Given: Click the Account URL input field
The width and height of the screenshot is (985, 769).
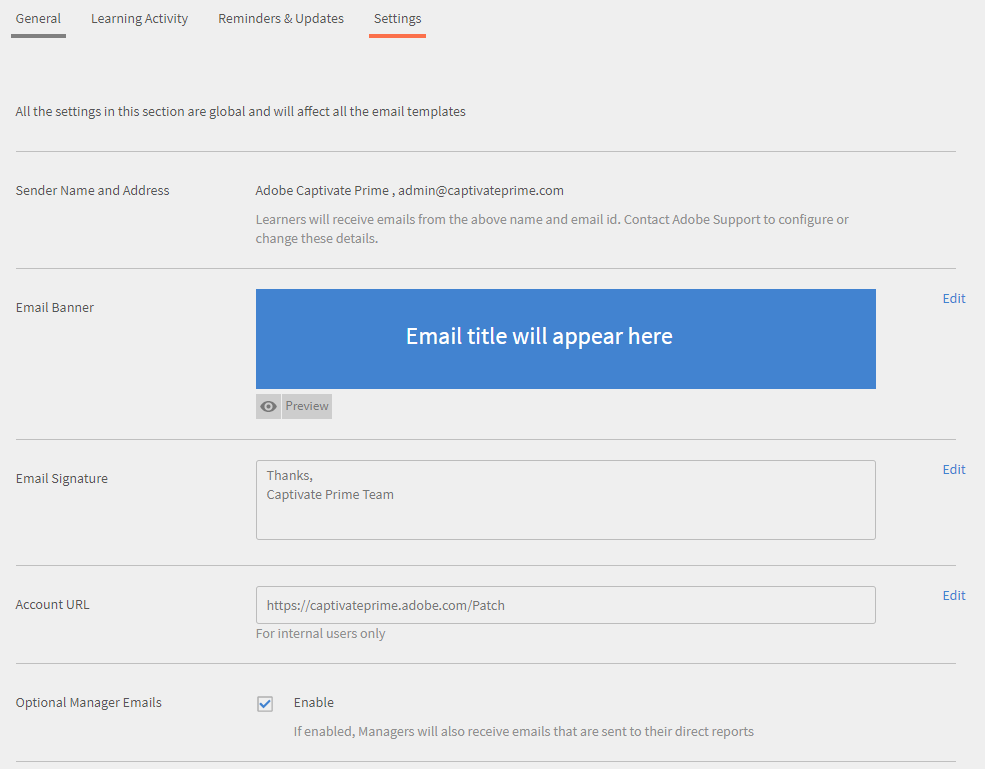Looking at the screenshot, I should coord(565,605).
